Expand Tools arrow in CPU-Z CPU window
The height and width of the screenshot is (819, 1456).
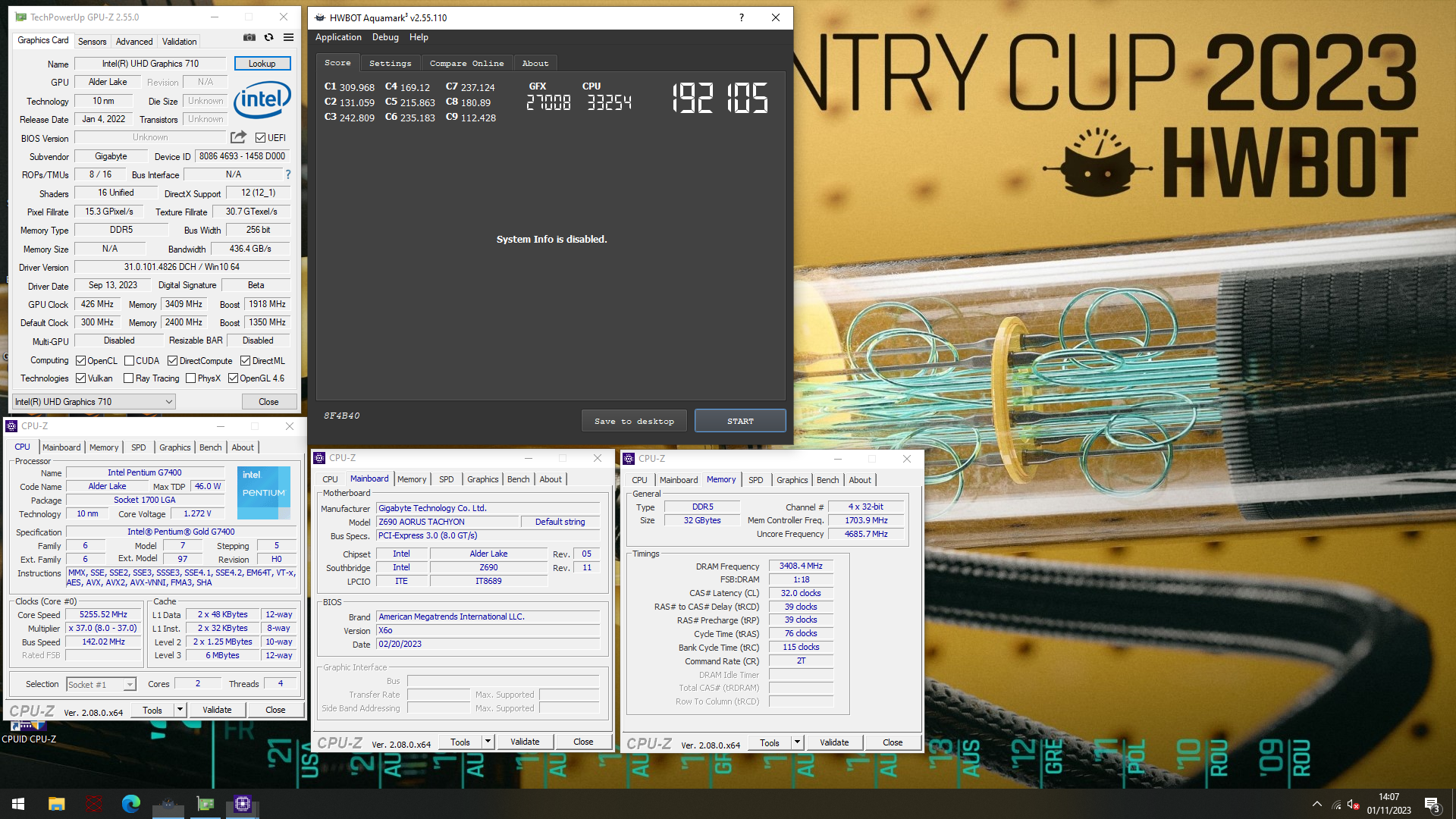(180, 711)
